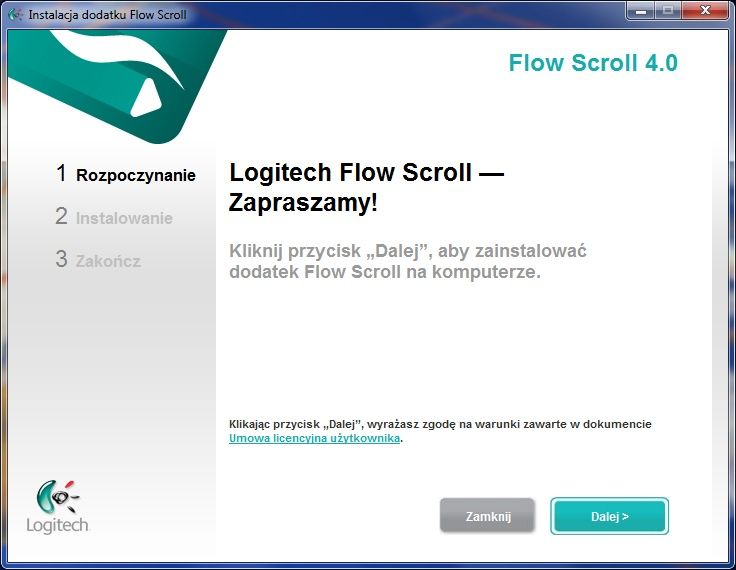Click the Kliknij przycisk „Dalej" instruction text
This screenshot has width=736, height=570.
407,261
